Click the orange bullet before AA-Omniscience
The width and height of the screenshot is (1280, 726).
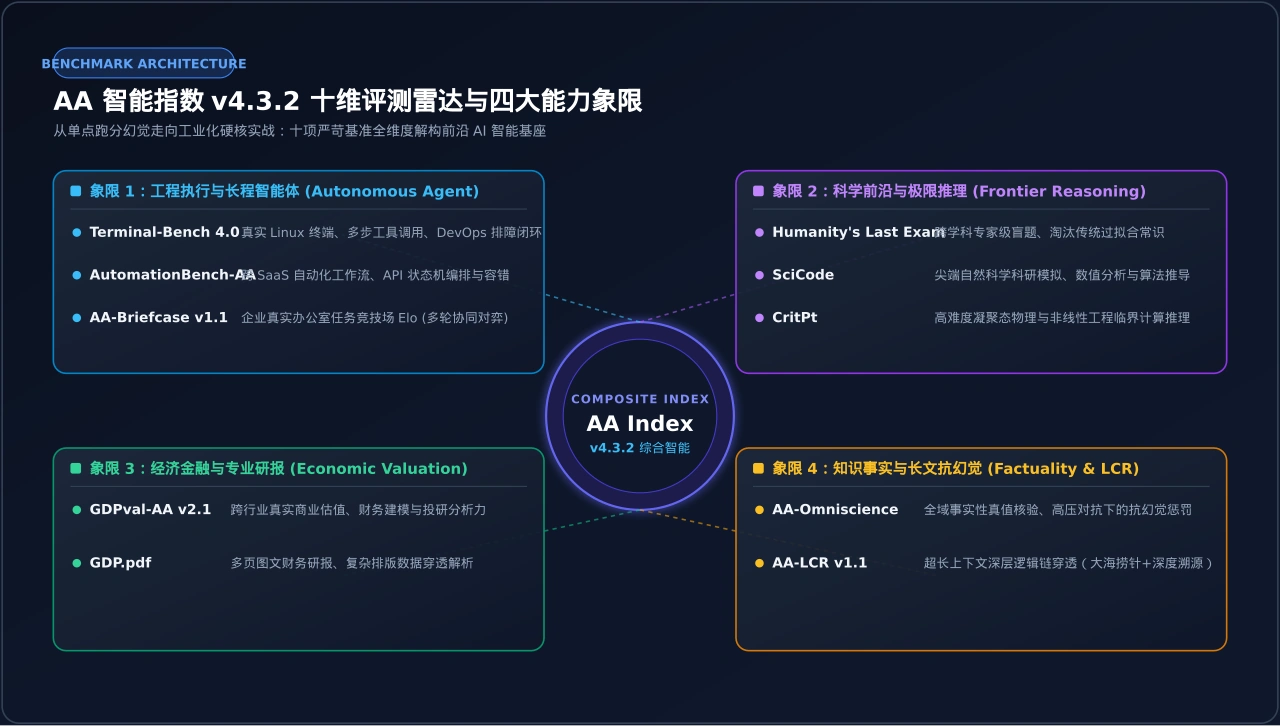[x=759, y=509]
